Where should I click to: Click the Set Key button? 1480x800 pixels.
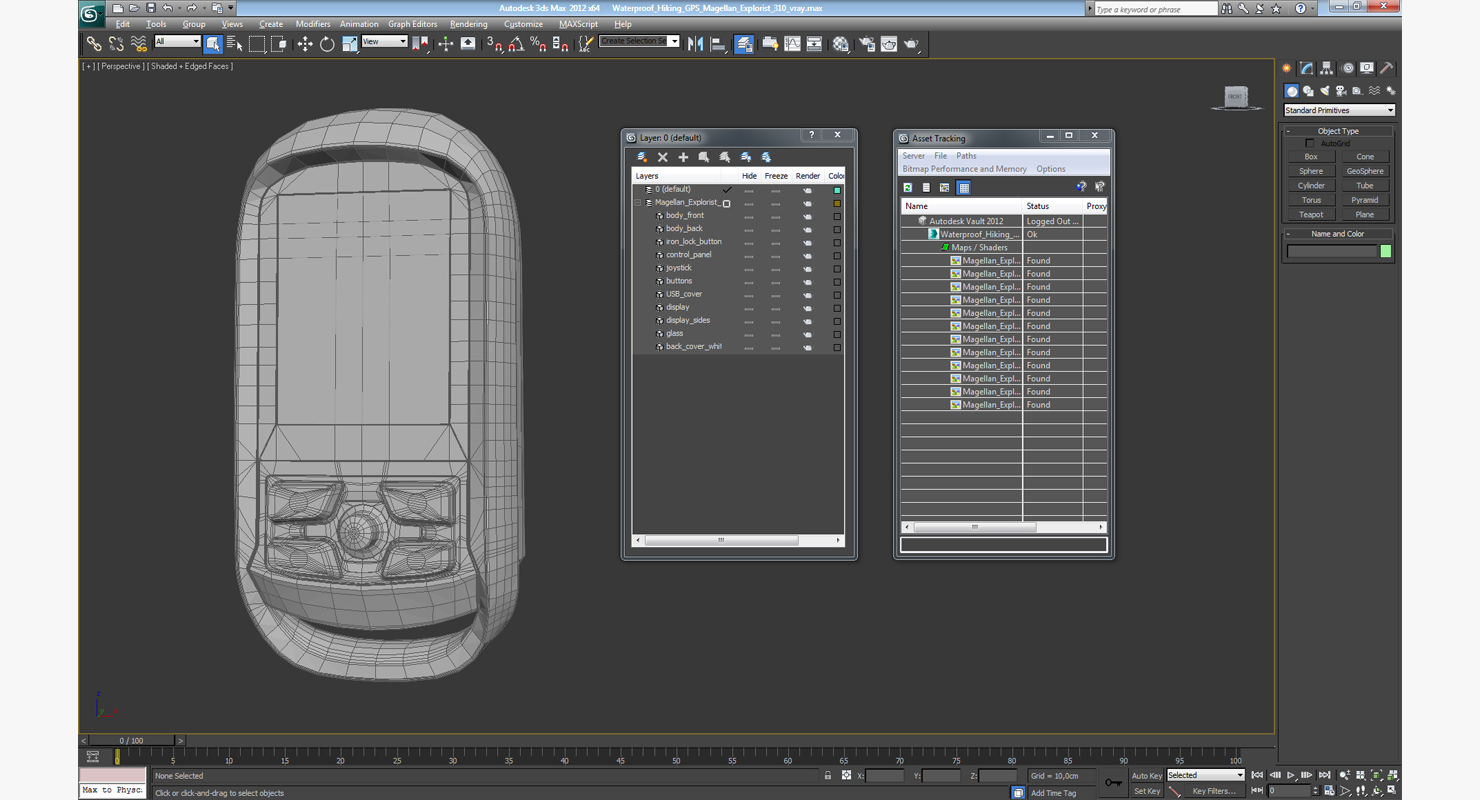point(1146,791)
